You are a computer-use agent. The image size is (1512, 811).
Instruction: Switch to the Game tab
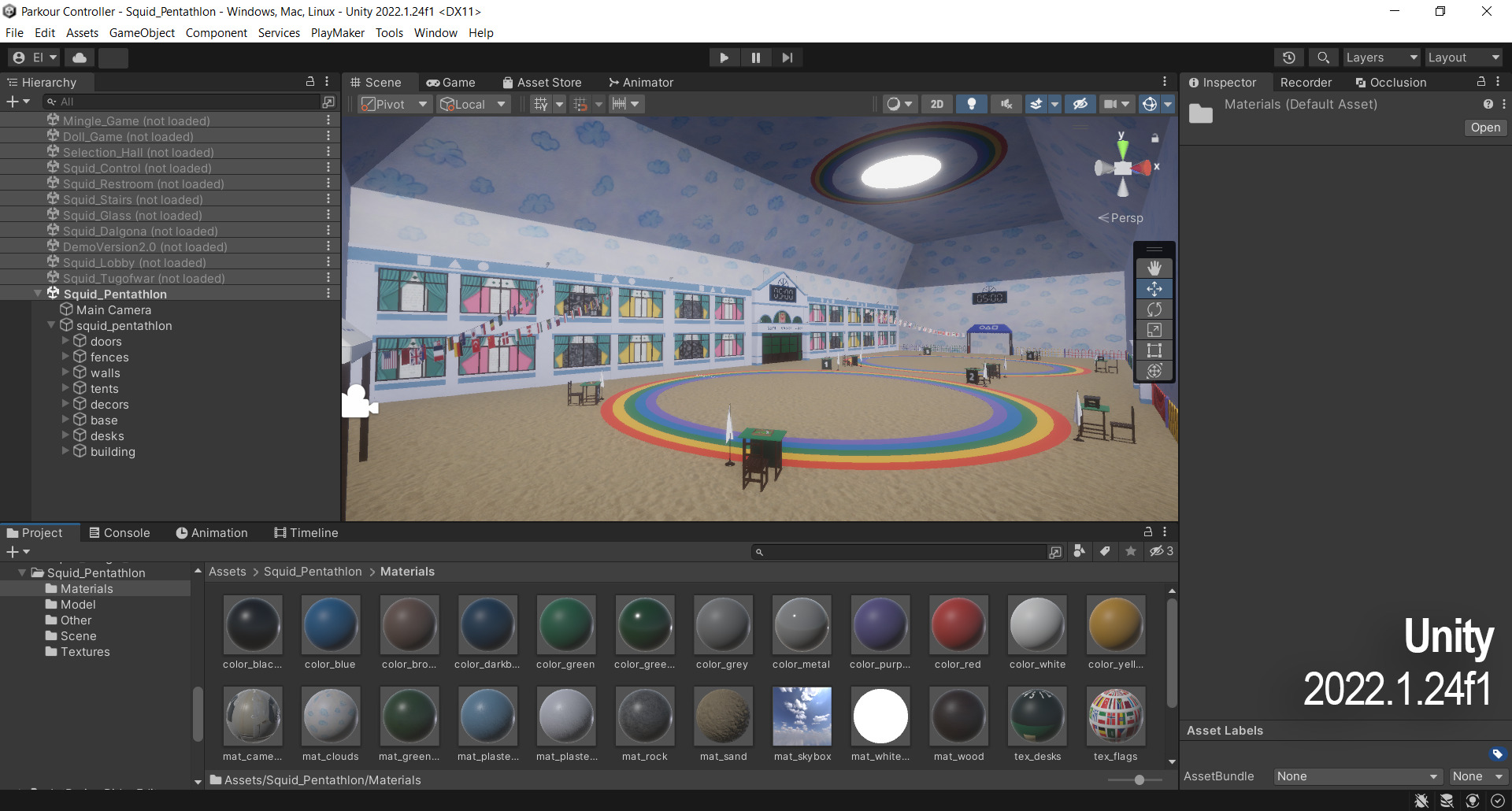coord(450,82)
